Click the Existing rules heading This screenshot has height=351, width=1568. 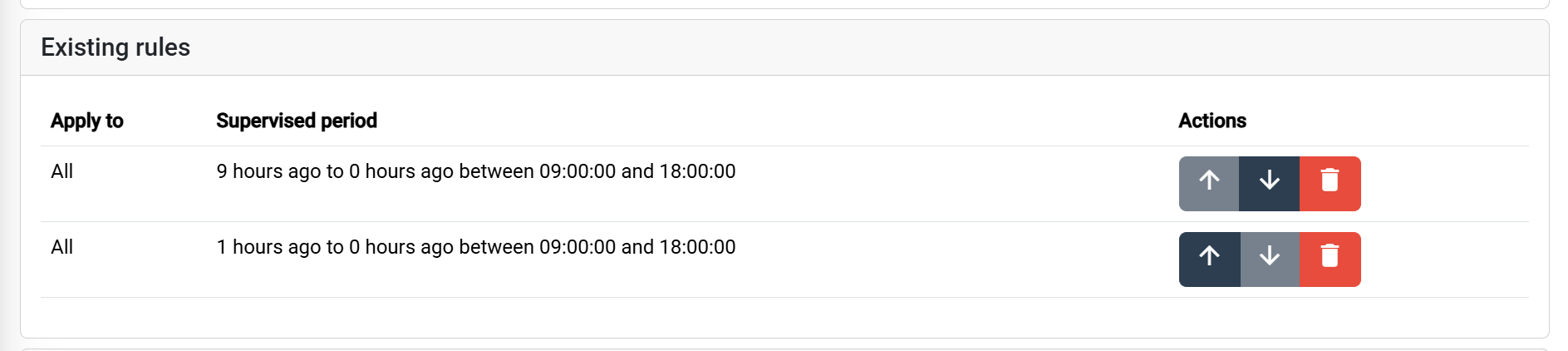point(116,47)
